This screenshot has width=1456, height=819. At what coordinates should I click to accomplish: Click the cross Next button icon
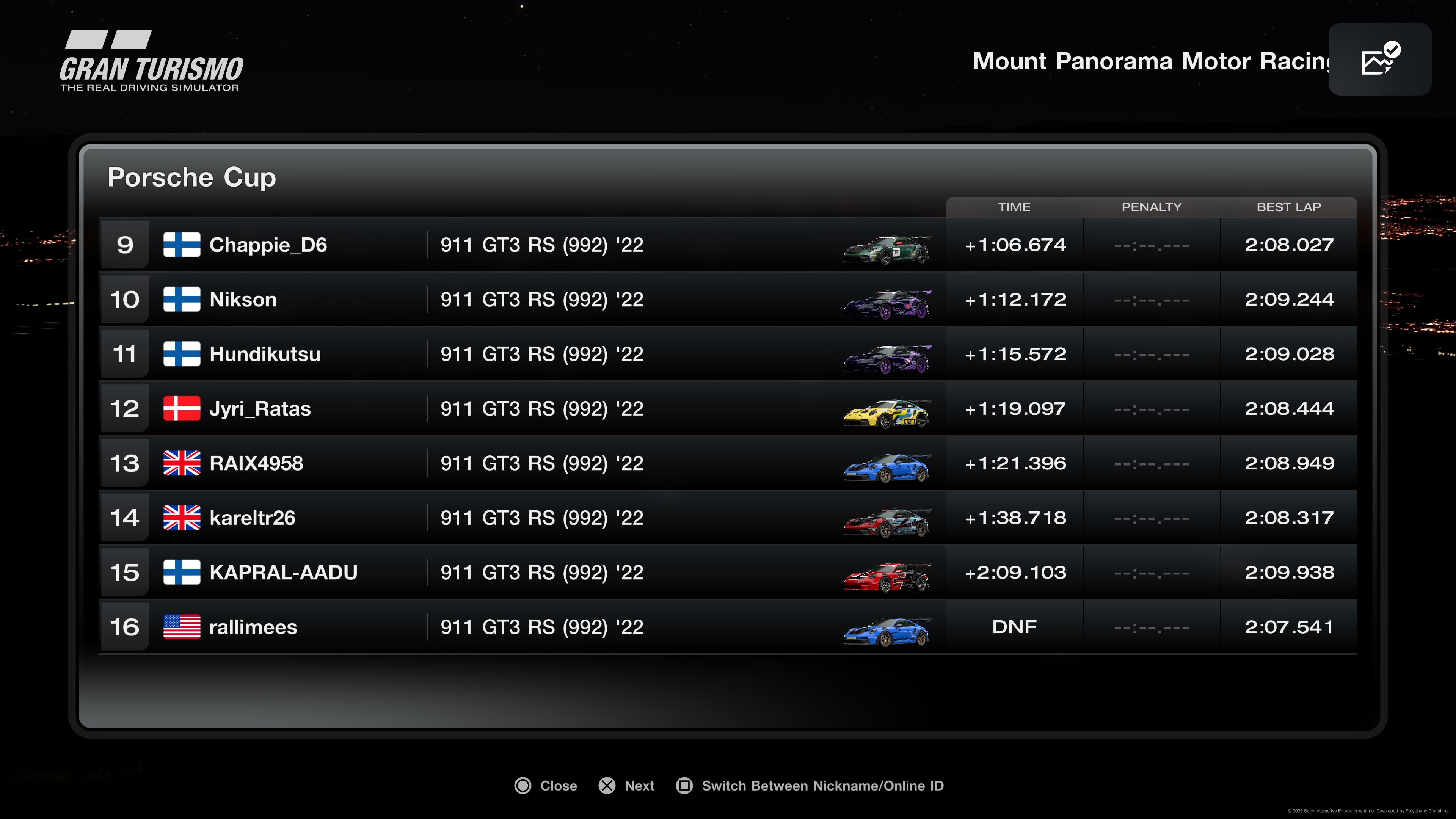(607, 786)
